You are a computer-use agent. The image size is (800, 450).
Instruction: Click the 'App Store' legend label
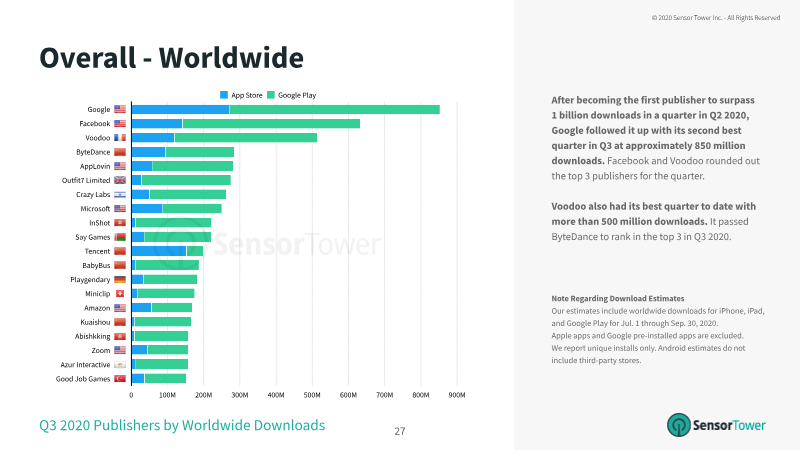click(247, 95)
